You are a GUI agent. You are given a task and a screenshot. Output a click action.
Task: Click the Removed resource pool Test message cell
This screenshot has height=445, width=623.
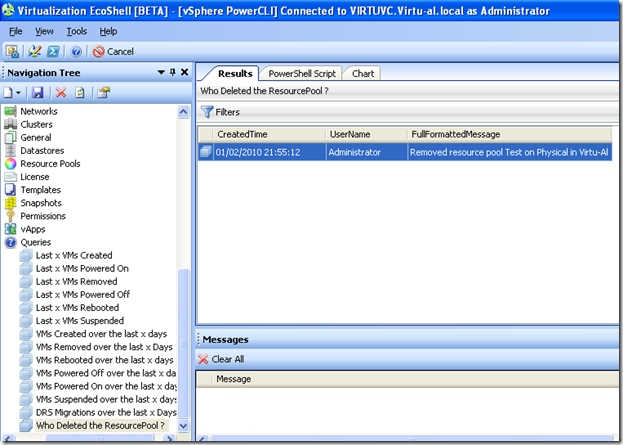[x=510, y=153]
